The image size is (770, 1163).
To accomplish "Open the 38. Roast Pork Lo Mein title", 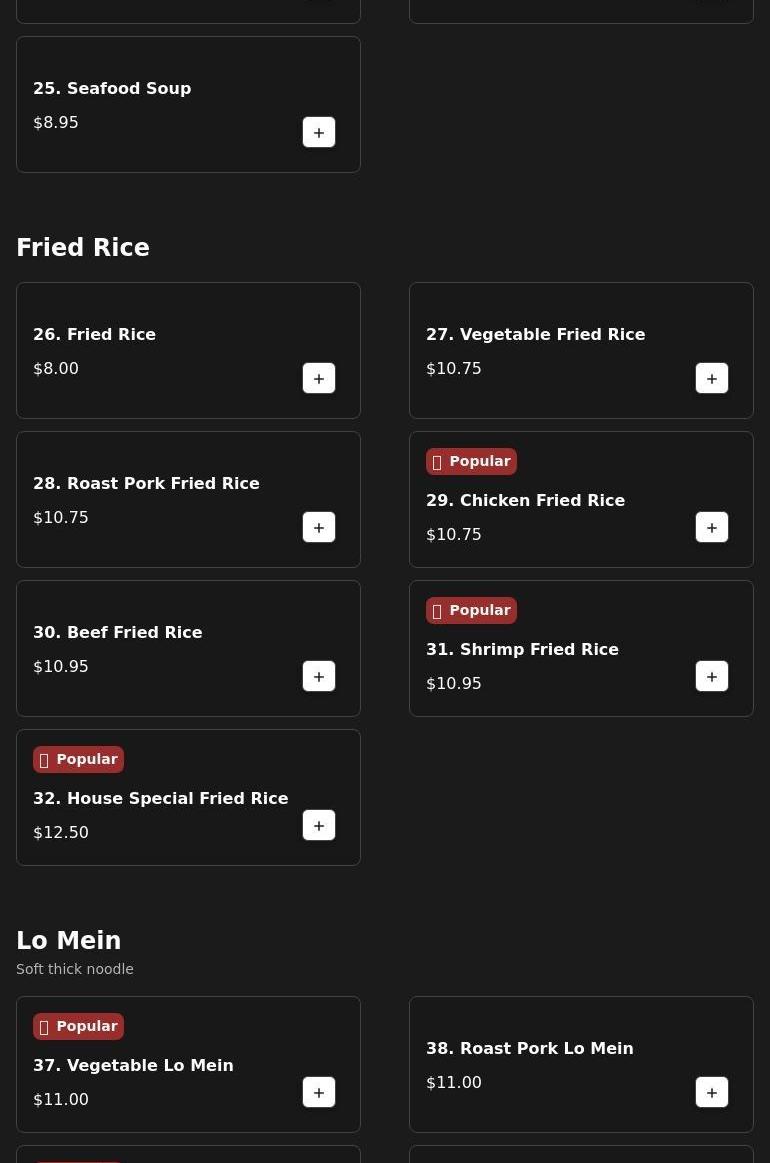I will click(x=530, y=1049).
